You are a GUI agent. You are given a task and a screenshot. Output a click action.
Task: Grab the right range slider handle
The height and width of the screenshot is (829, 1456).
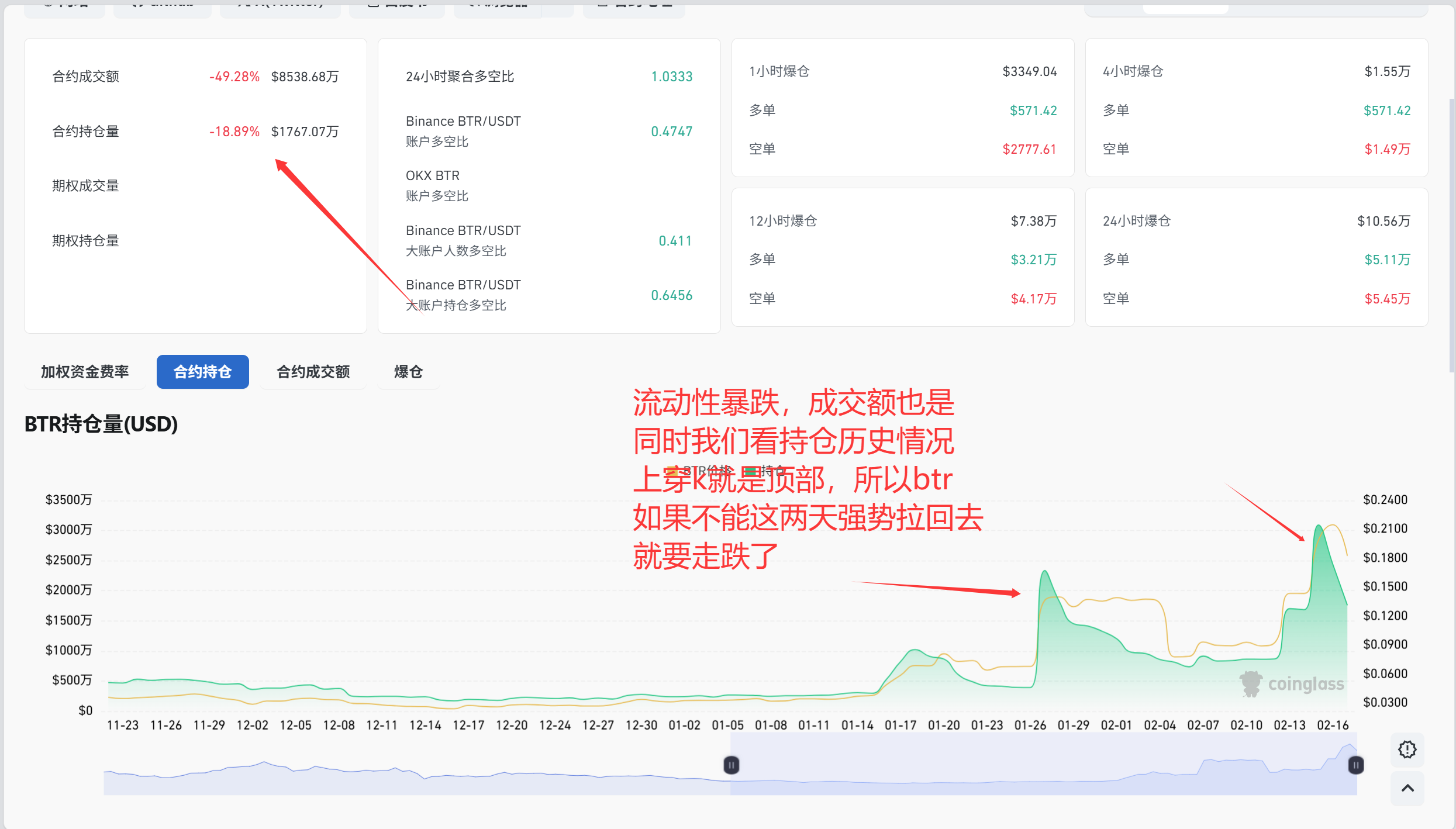pyautogui.click(x=1355, y=765)
